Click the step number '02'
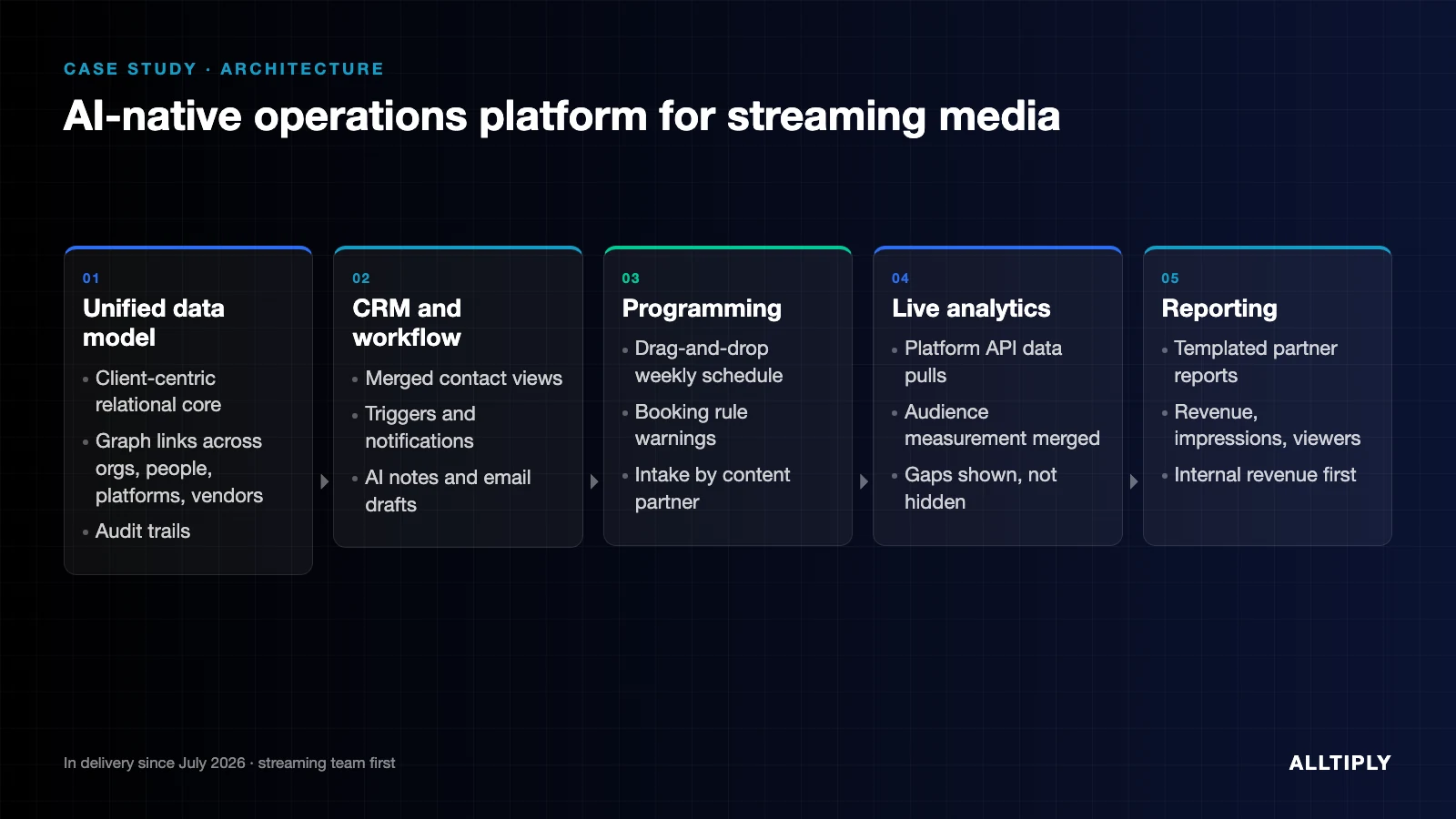This screenshot has height=819, width=1456. click(x=361, y=278)
